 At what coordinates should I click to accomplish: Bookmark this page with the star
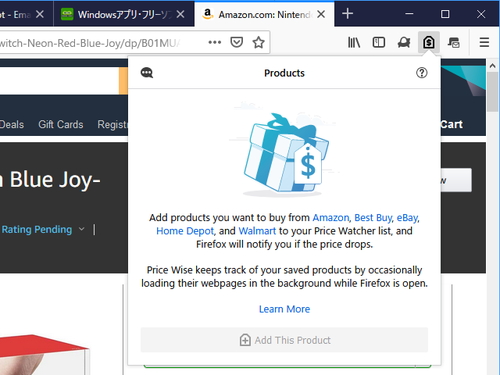258,42
